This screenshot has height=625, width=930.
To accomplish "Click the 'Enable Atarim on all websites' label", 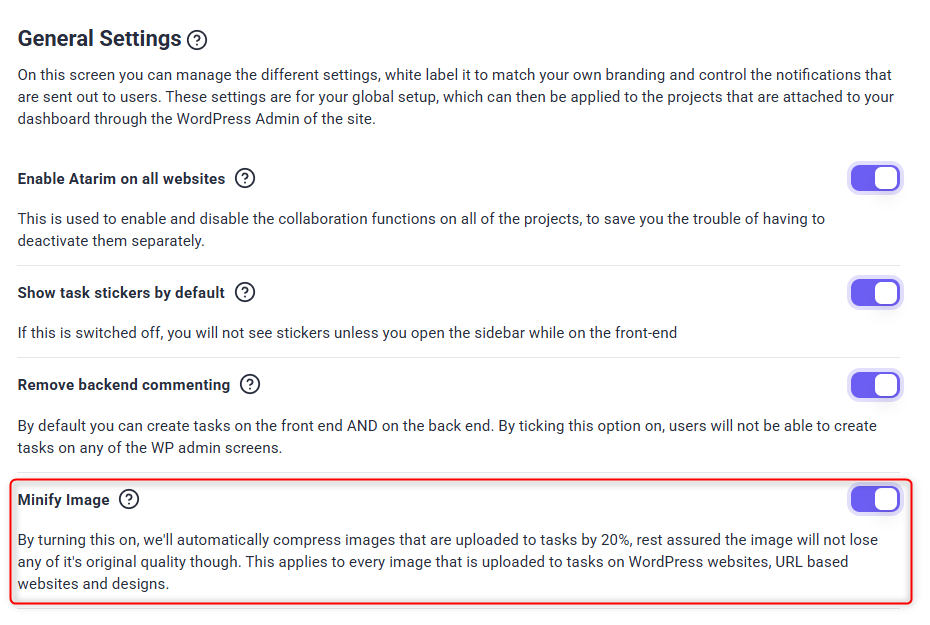I will pos(121,179).
